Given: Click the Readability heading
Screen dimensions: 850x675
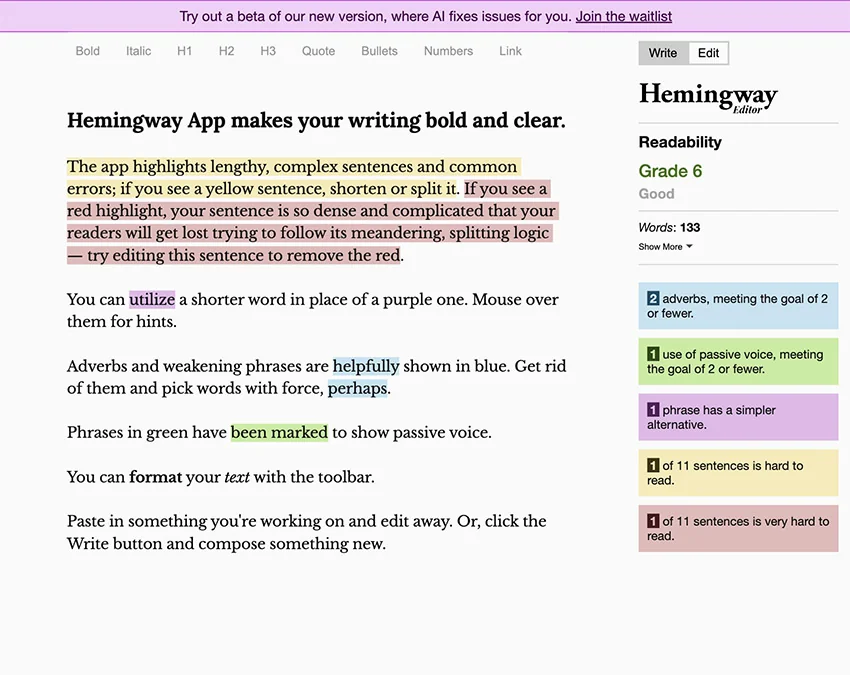Looking at the screenshot, I should click(680, 142).
